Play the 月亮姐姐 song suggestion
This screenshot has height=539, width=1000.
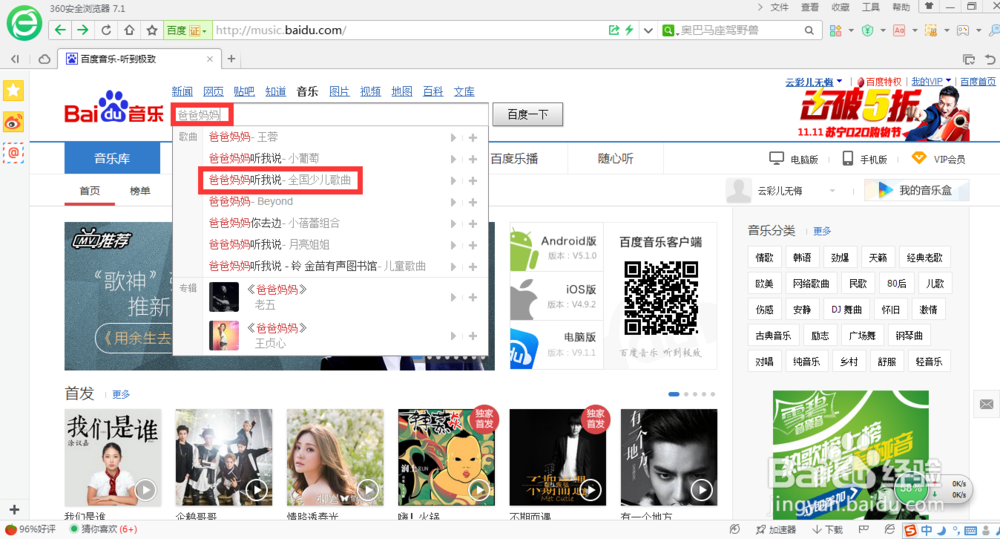click(x=453, y=245)
